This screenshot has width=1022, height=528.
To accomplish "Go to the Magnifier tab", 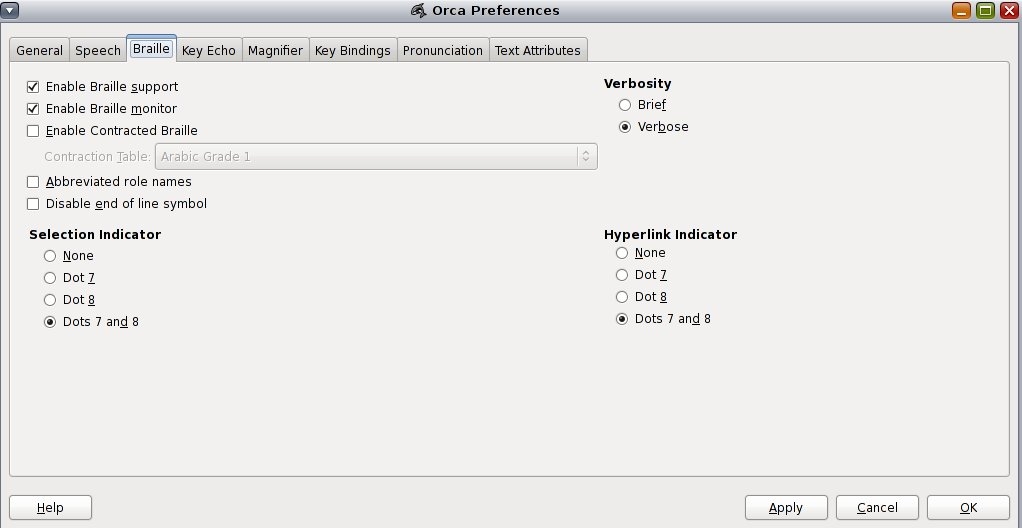I will [x=275, y=50].
